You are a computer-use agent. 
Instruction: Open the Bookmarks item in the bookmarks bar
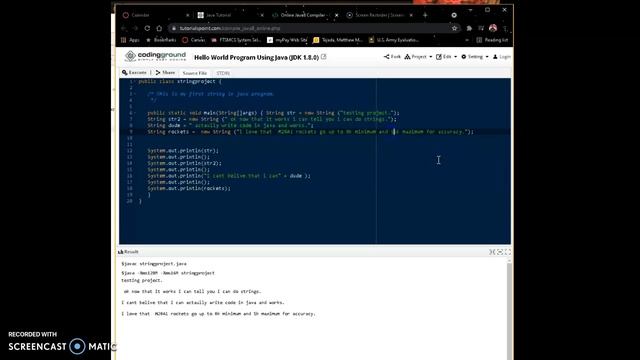click(x=161, y=40)
